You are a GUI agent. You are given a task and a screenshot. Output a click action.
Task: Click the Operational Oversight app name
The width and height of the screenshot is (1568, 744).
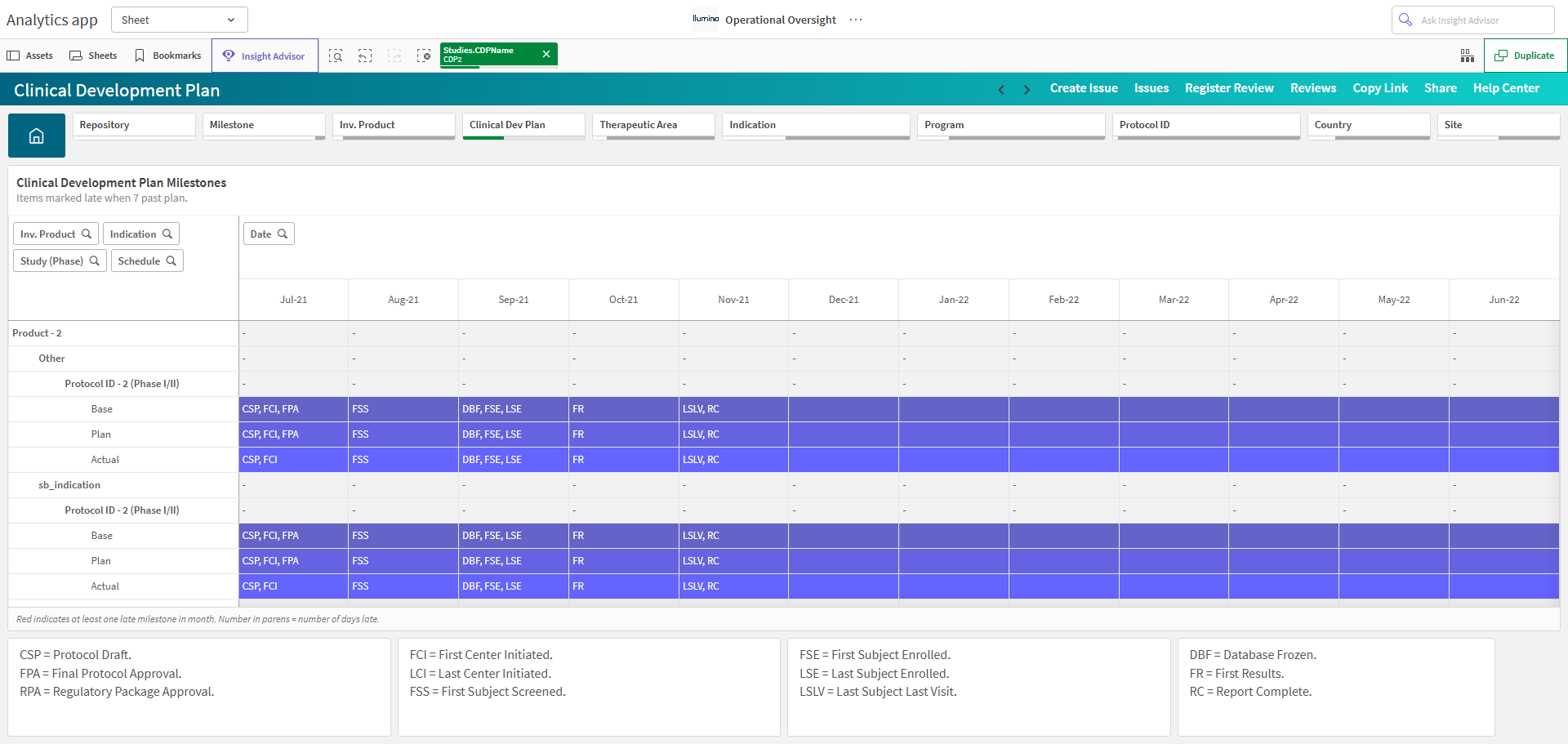coord(781,20)
